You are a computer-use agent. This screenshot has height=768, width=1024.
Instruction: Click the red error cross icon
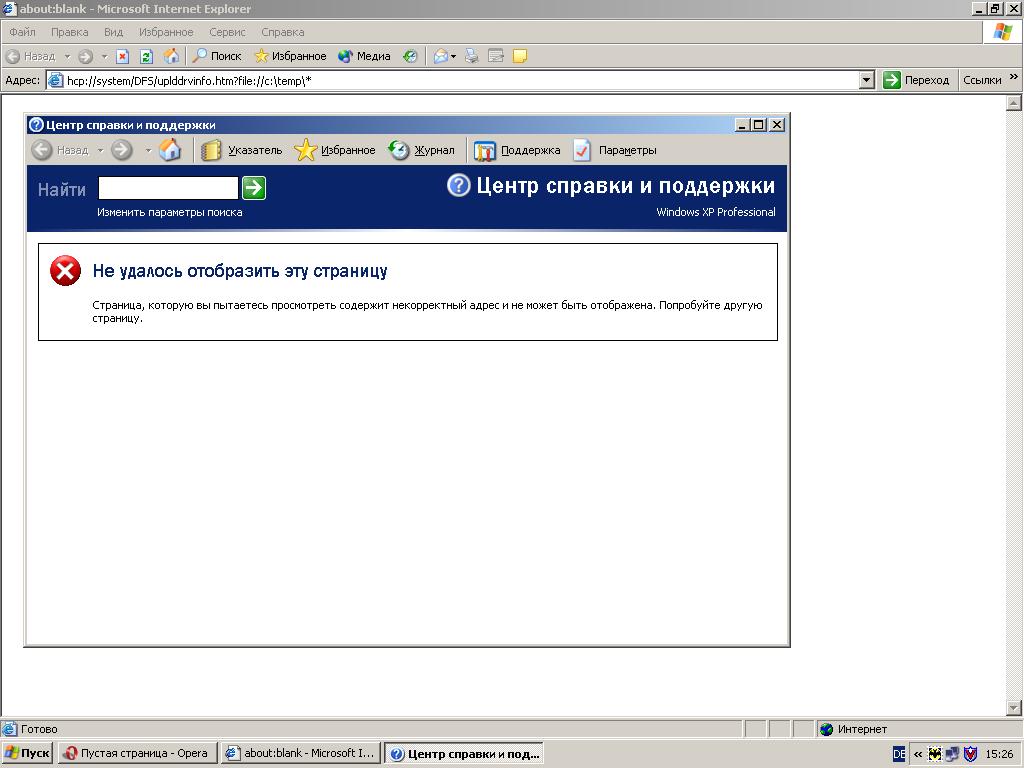click(65, 271)
